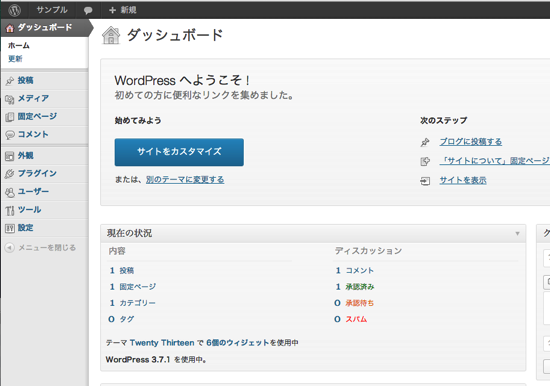The width and height of the screenshot is (550, 386).
Task: Click the media icon next to メディア
Action: point(10,99)
